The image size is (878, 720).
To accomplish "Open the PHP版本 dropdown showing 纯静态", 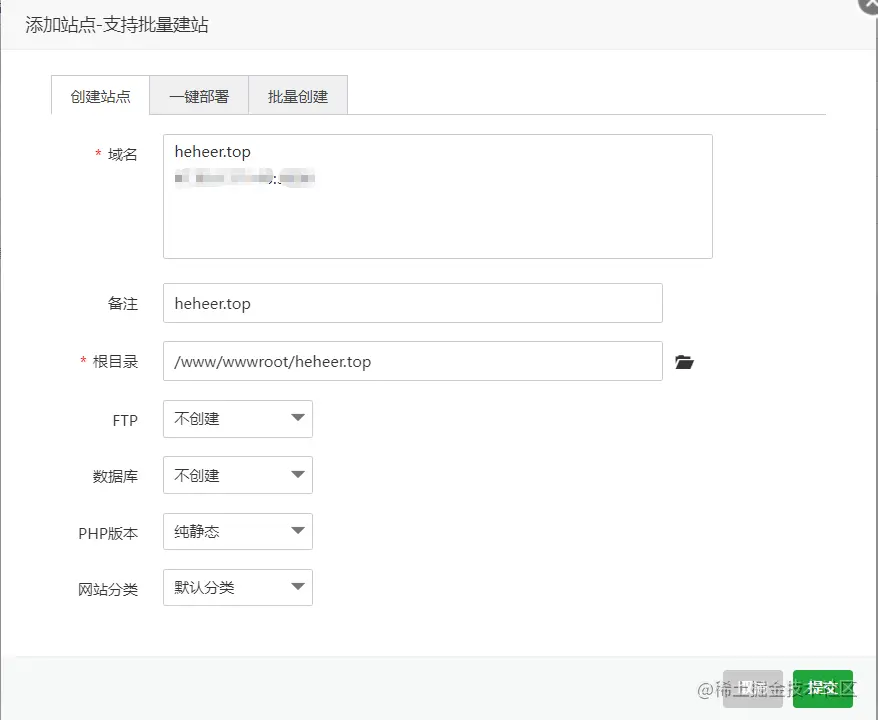I will tap(238, 531).
